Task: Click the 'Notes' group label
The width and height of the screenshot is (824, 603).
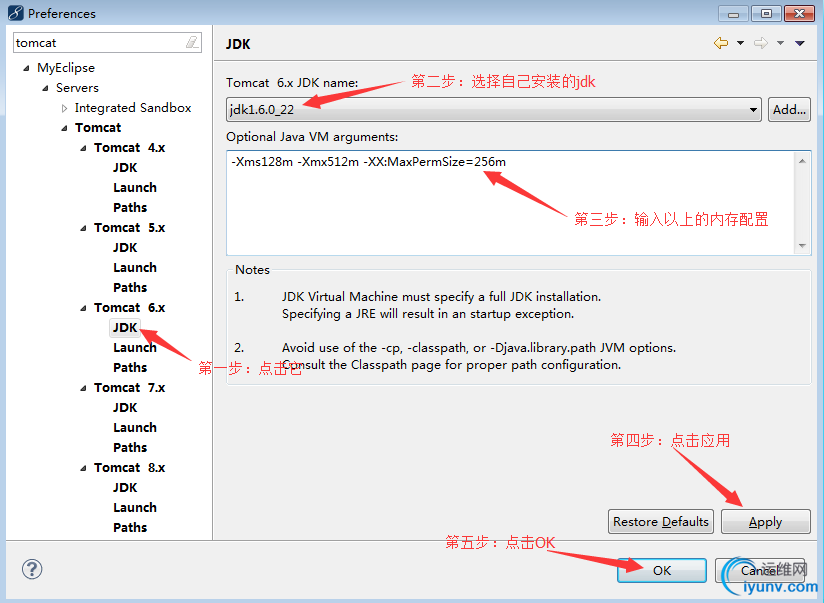Action: (x=252, y=270)
